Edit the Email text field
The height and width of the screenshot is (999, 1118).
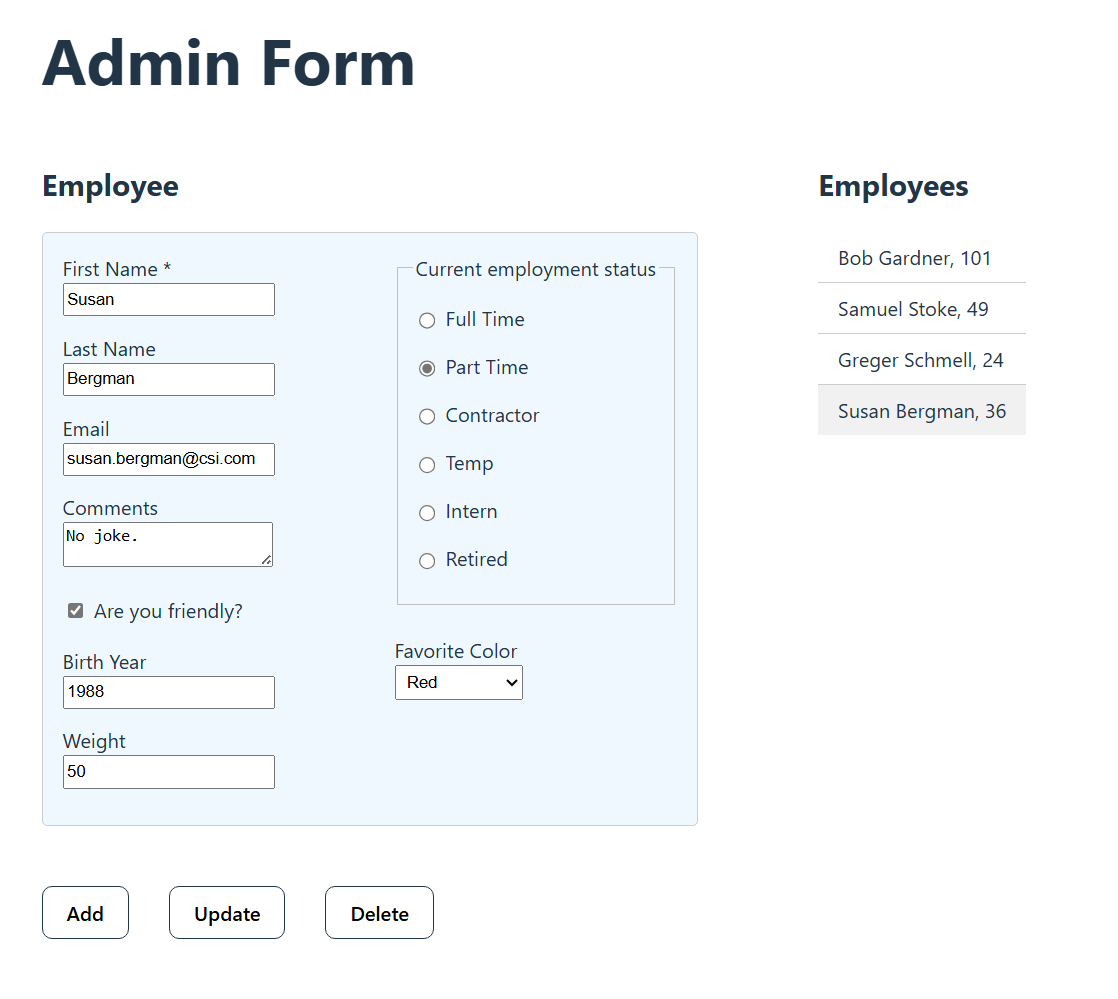click(x=168, y=460)
